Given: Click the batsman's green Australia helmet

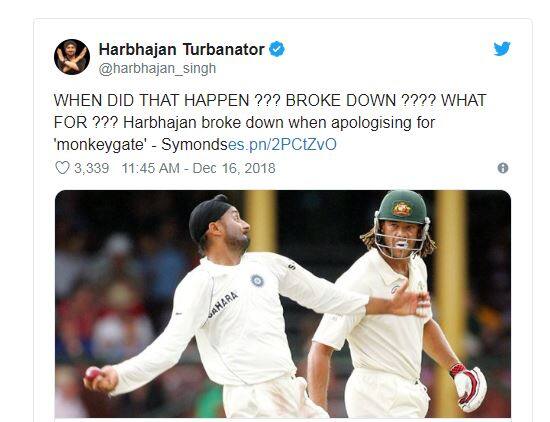Looking at the screenshot, I should click(403, 207).
